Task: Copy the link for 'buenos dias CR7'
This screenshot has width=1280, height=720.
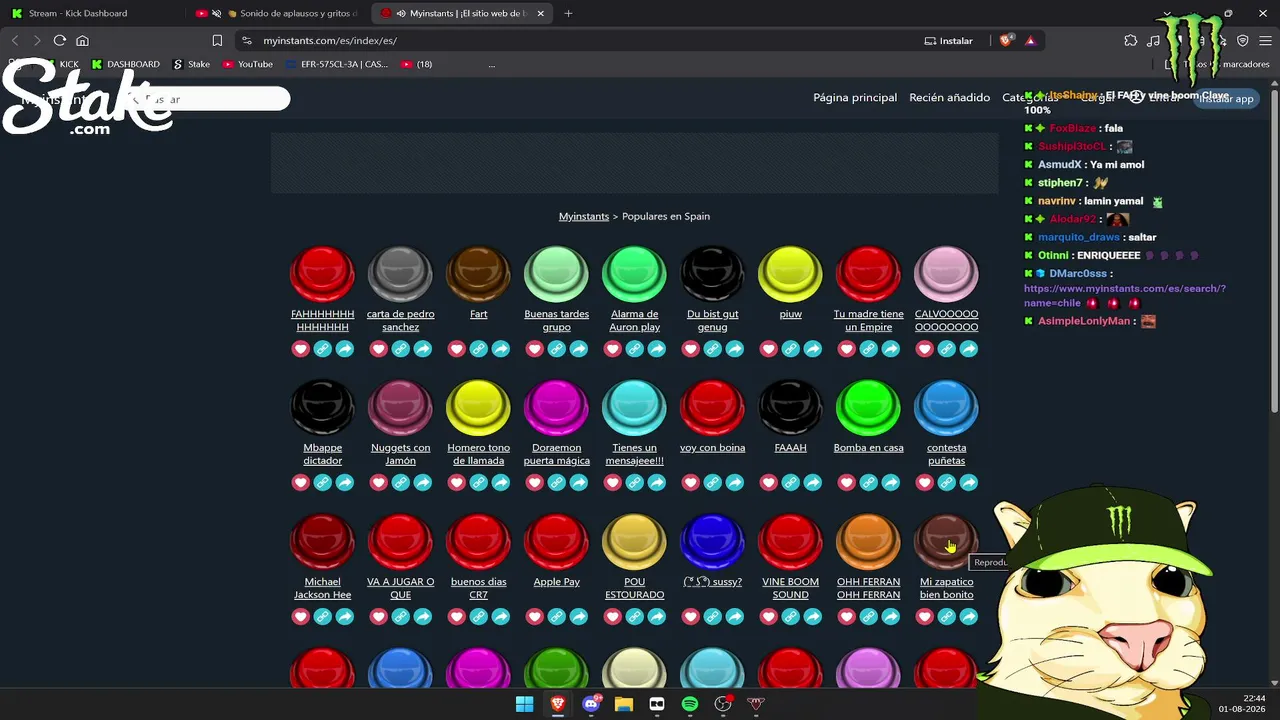Action: 479,617
